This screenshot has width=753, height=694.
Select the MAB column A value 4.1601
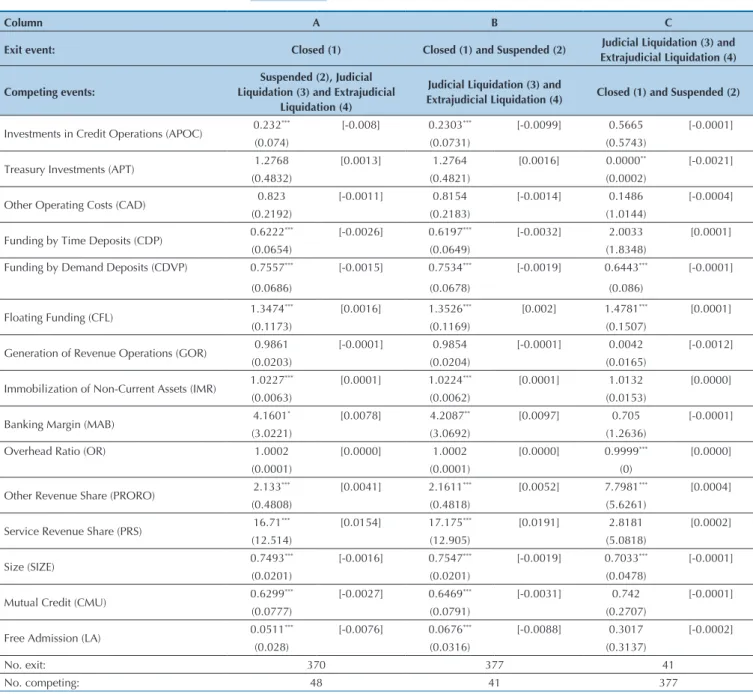click(x=271, y=415)
